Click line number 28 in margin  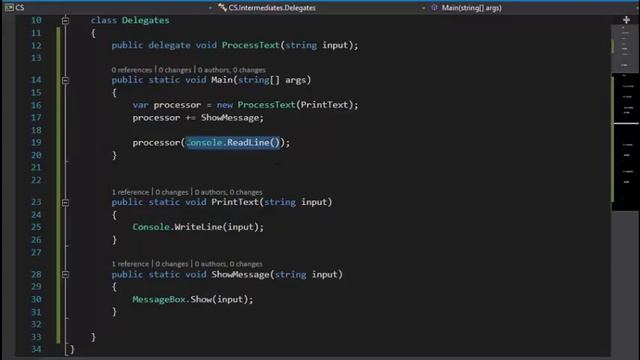click(x=36, y=274)
